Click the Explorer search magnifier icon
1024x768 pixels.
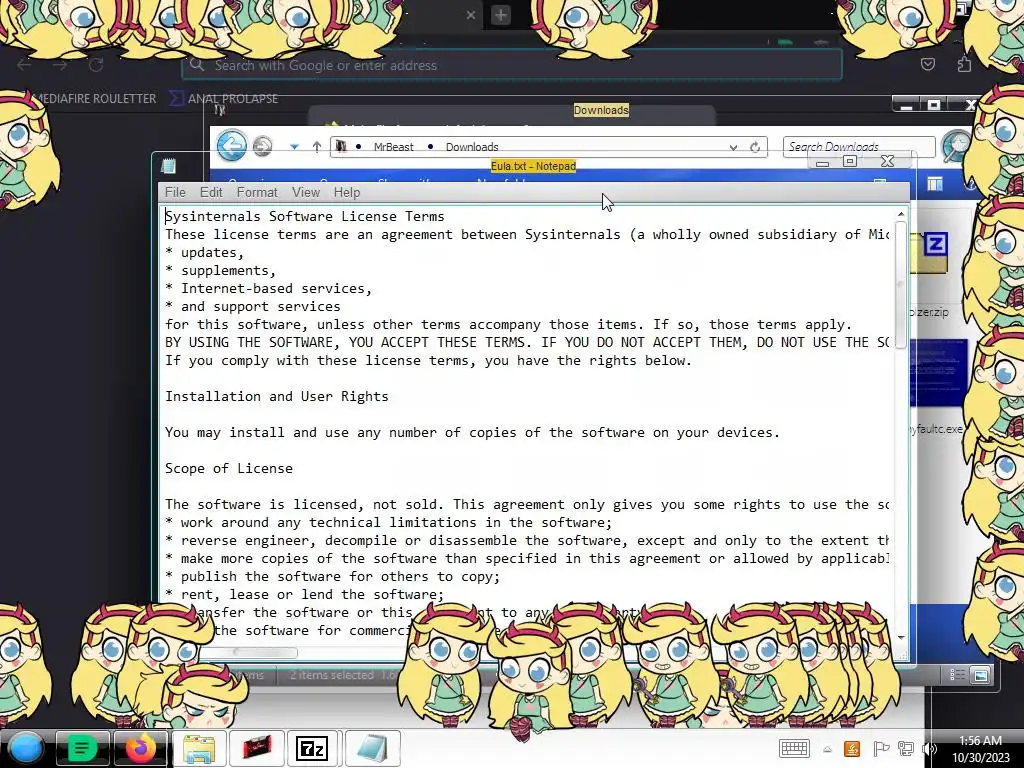pyautogui.click(x=955, y=145)
